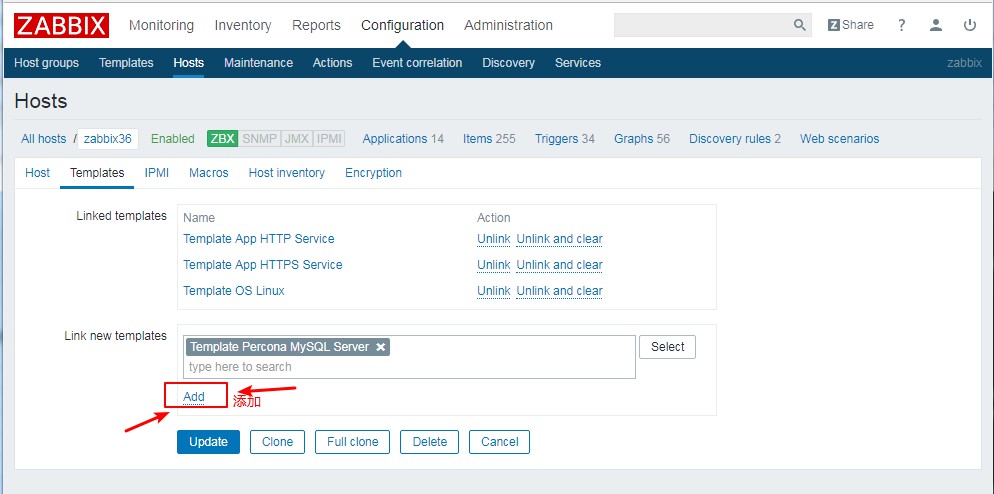Click the search magnifier icon
The height and width of the screenshot is (494, 994).
click(x=799, y=25)
